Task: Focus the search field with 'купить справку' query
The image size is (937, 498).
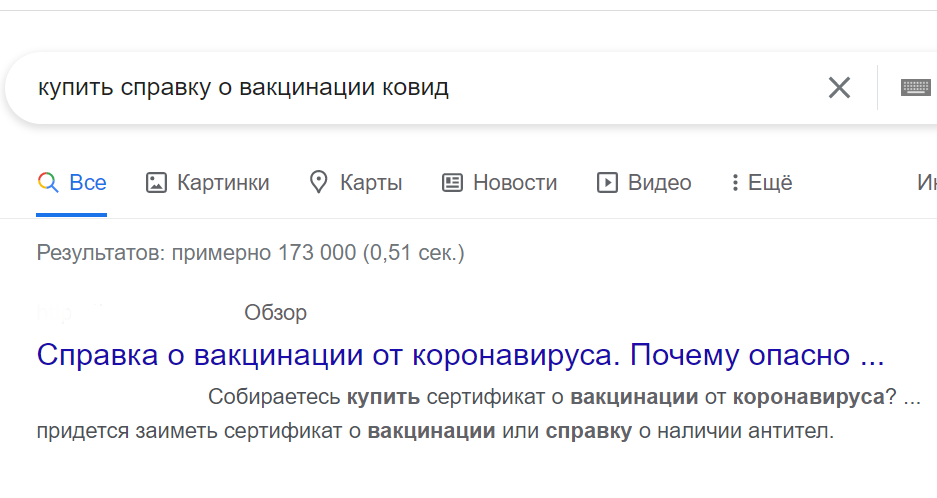Action: point(400,88)
